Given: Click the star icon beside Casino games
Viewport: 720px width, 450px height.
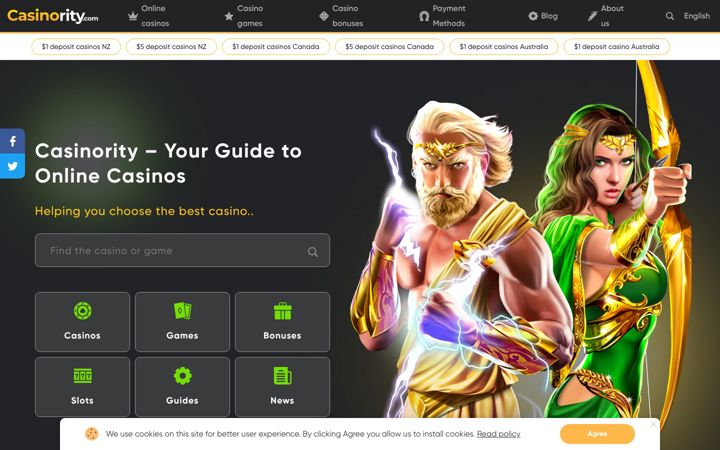Looking at the screenshot, I should (229, 16).
